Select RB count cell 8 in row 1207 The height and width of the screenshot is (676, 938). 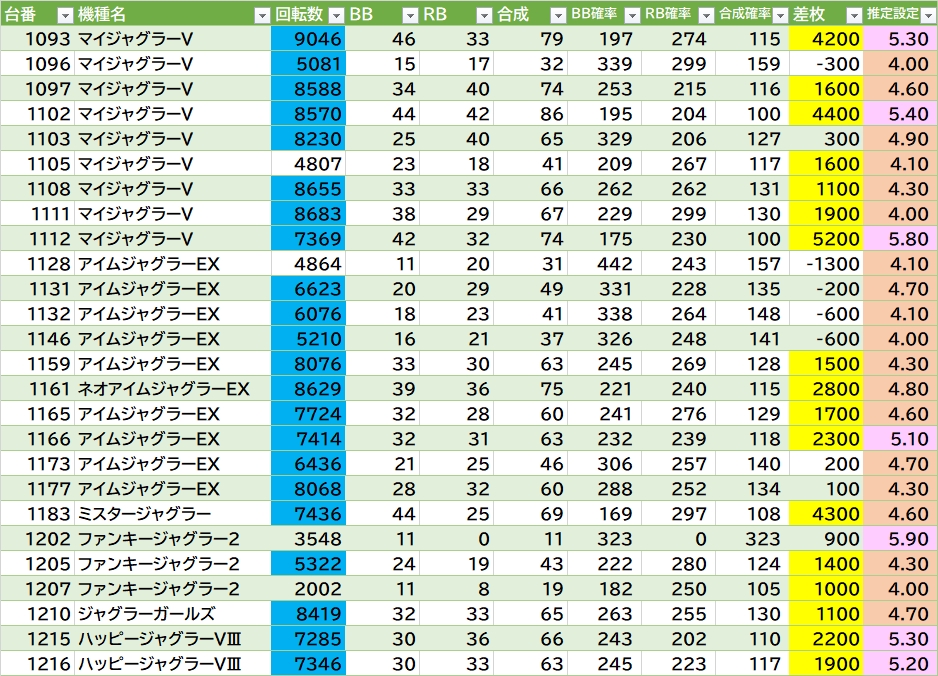[456, 589]
